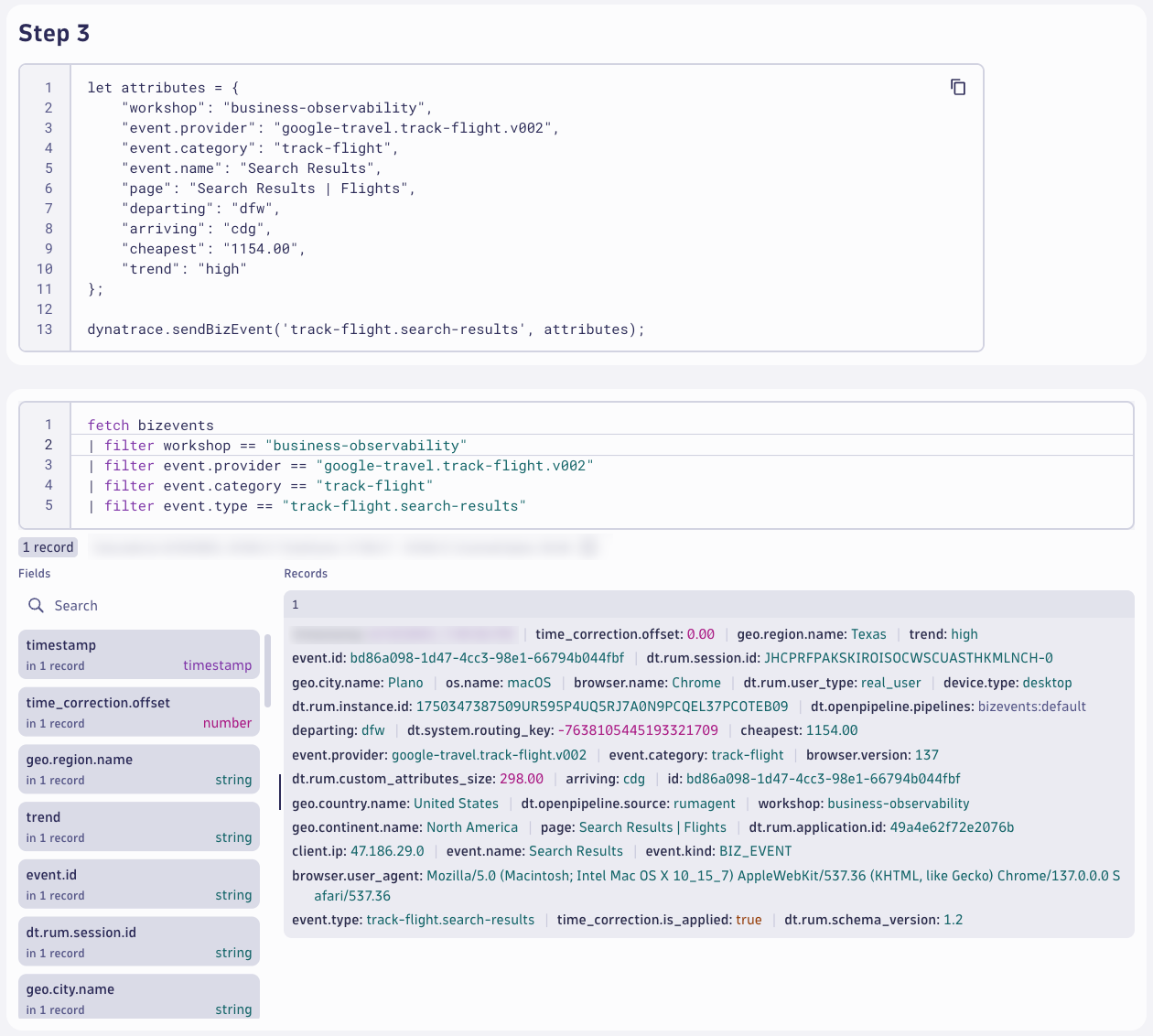Click the query line filtering workshop
Screen dimensions: 1153x1036
[278, 446]
